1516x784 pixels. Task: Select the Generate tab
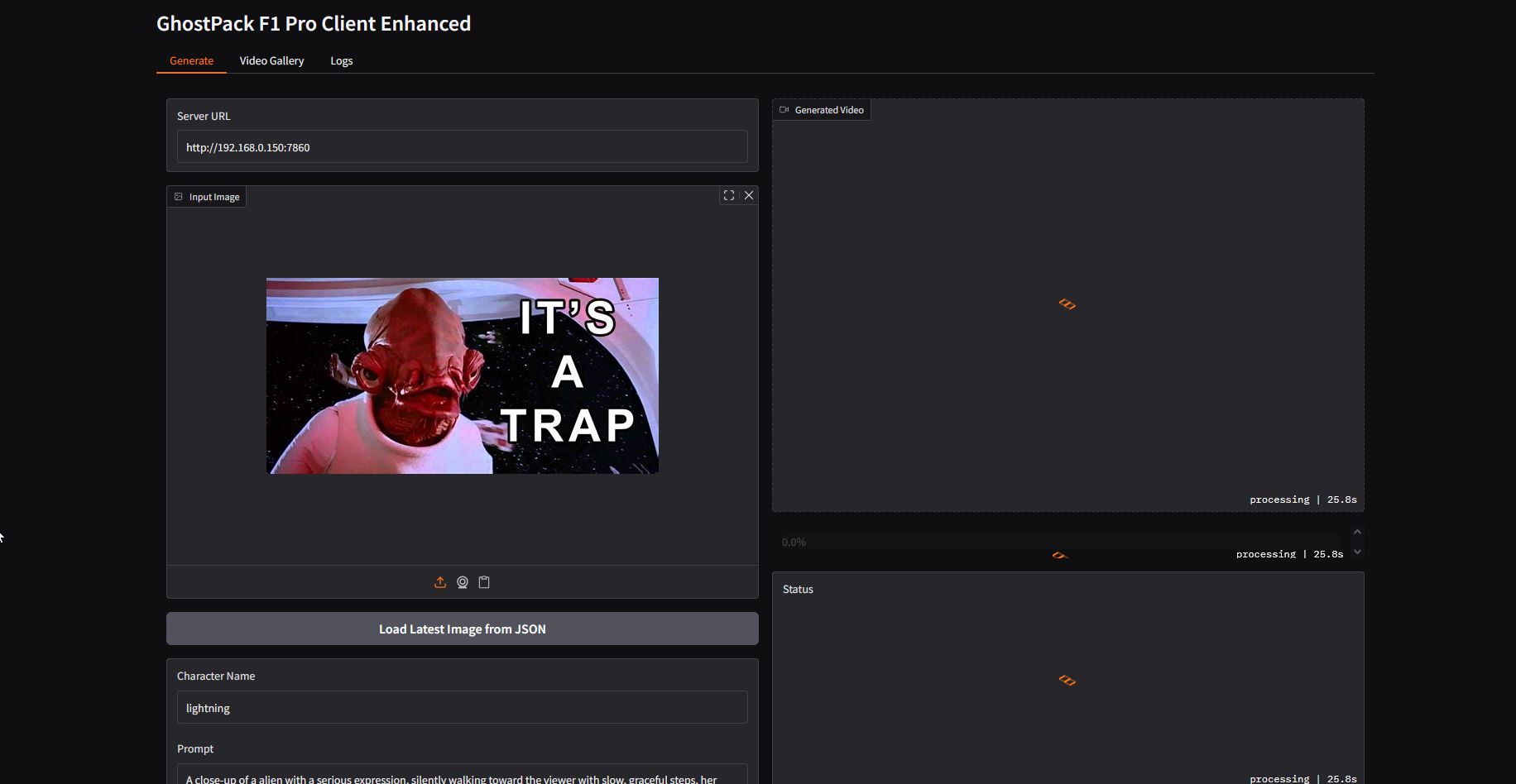(x=191, y=60)
